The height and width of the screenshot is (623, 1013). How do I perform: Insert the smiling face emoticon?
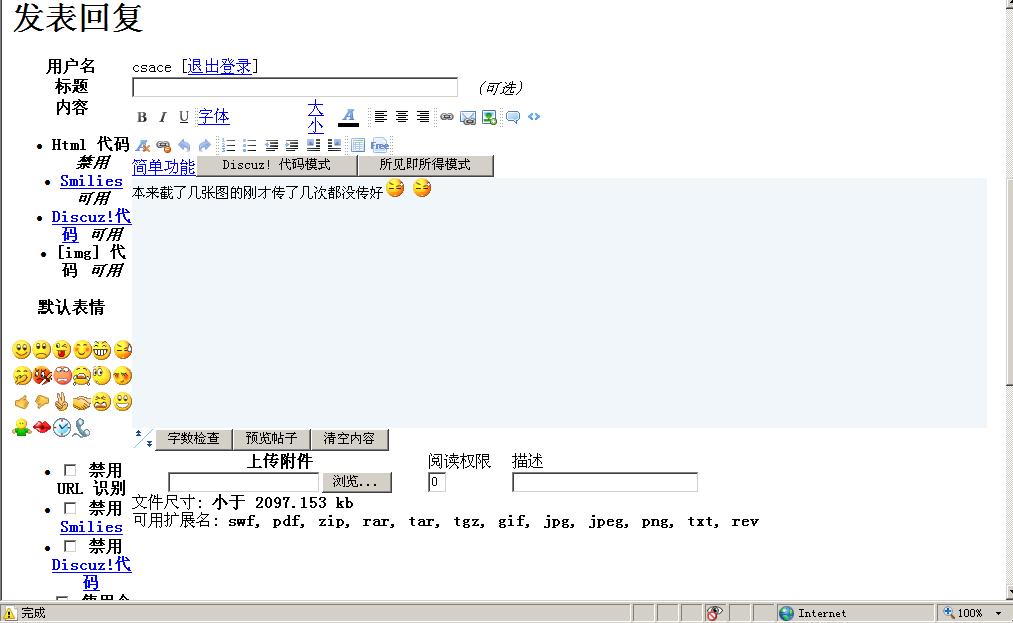click(x=21, y=350)
